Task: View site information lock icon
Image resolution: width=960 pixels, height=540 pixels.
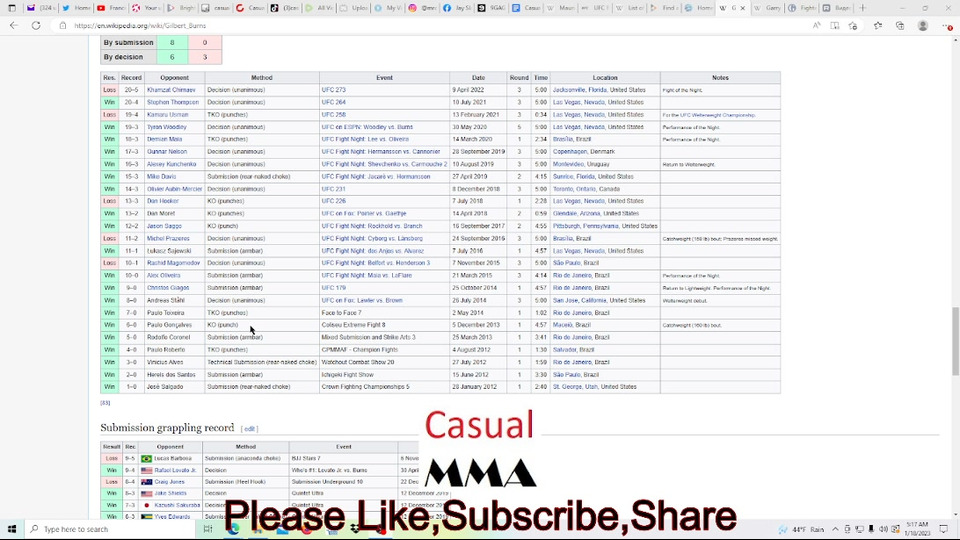Action: [62, 26]
